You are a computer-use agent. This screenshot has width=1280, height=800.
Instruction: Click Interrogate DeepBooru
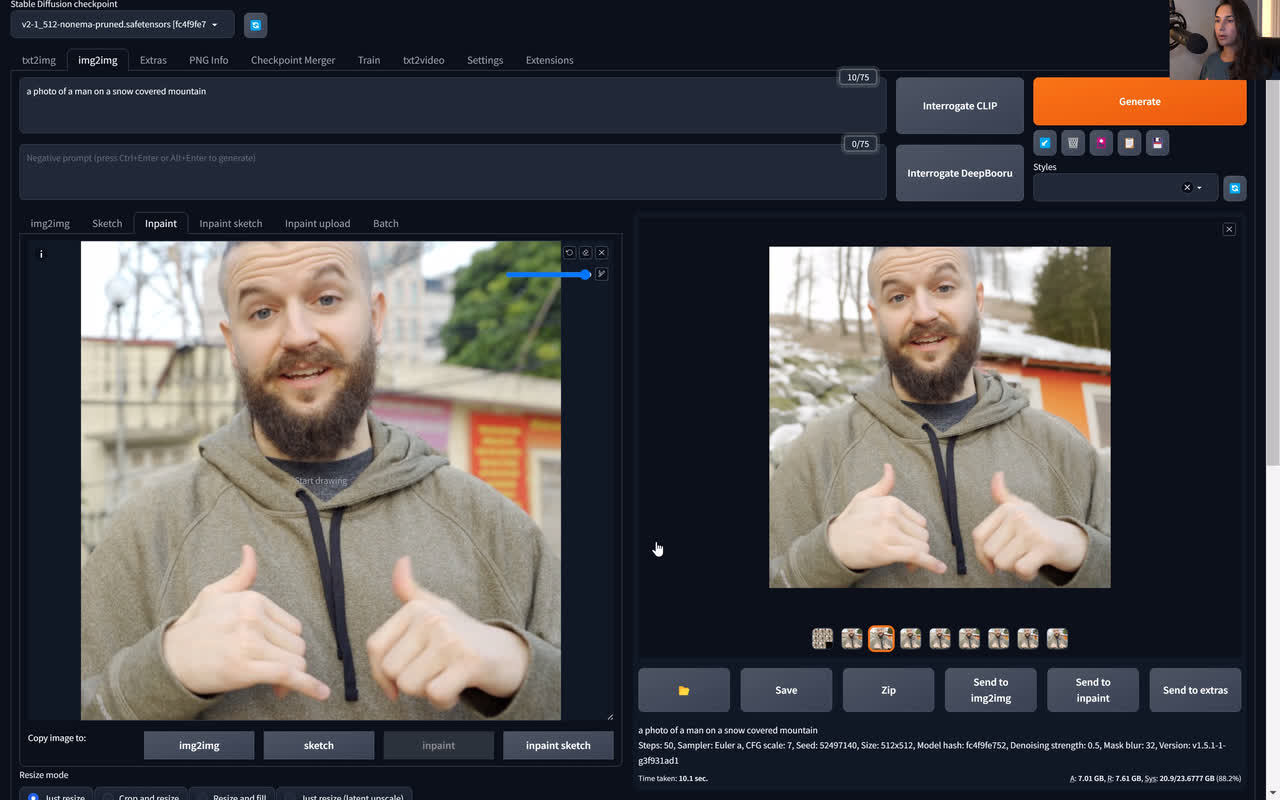[960, 173]
